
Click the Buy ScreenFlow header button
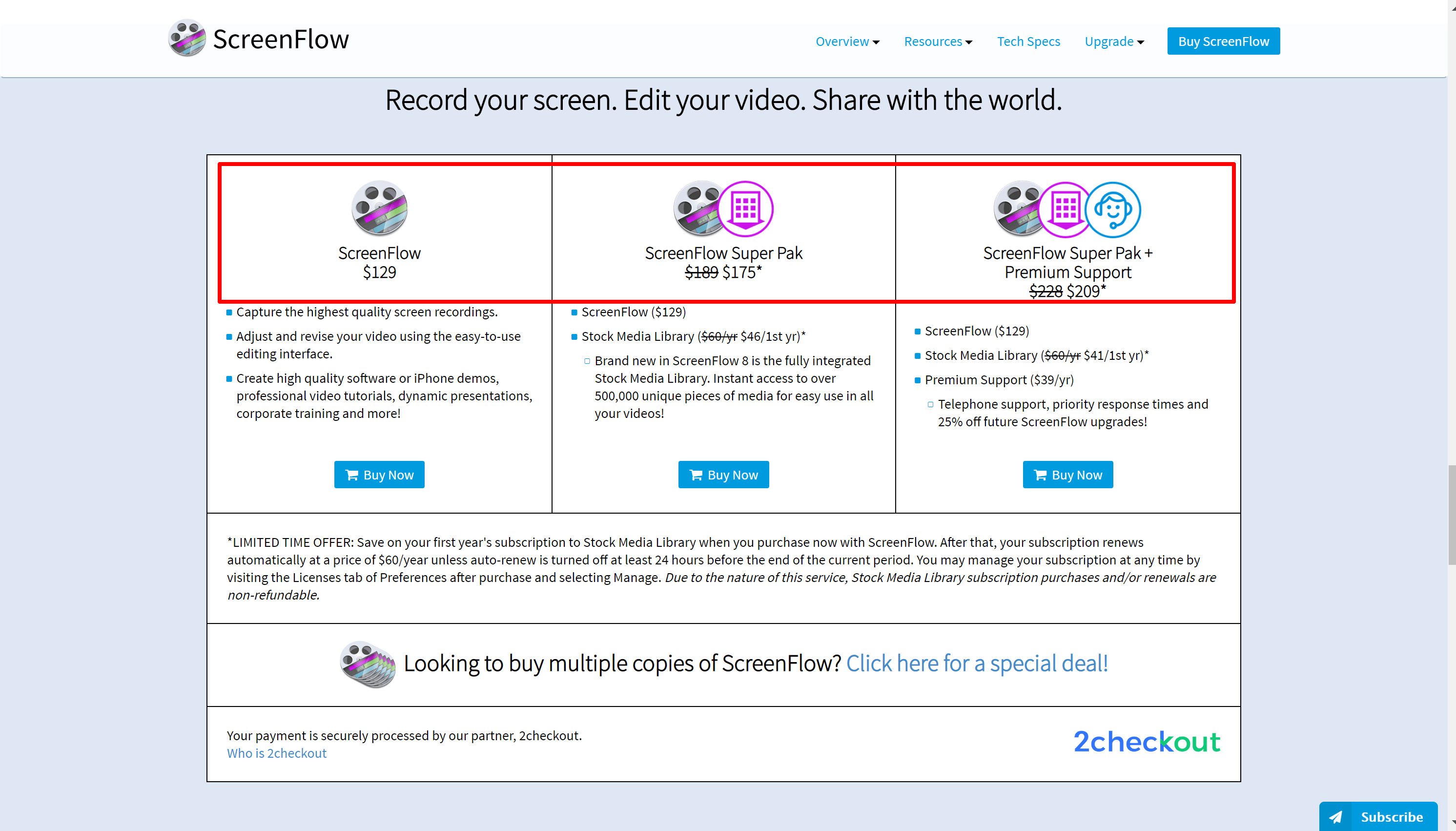click(1223, 41)
